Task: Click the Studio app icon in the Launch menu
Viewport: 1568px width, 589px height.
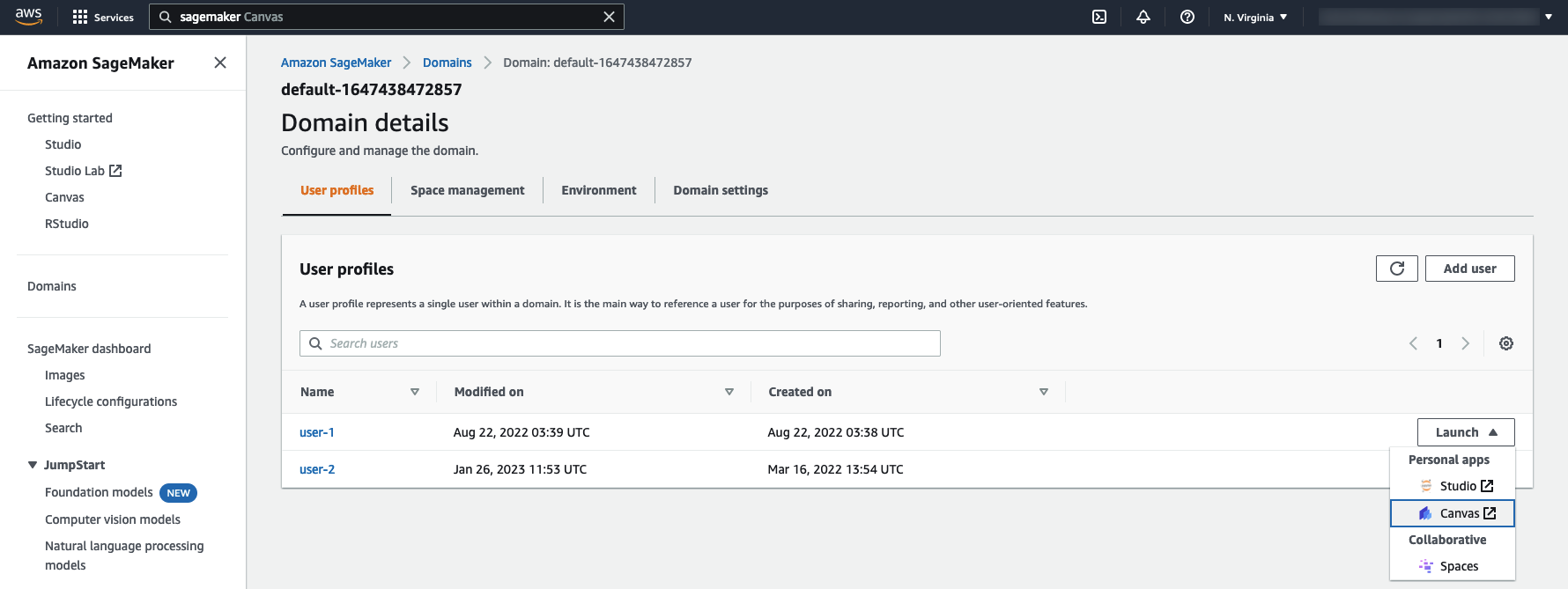Action: pos(1426,486)
